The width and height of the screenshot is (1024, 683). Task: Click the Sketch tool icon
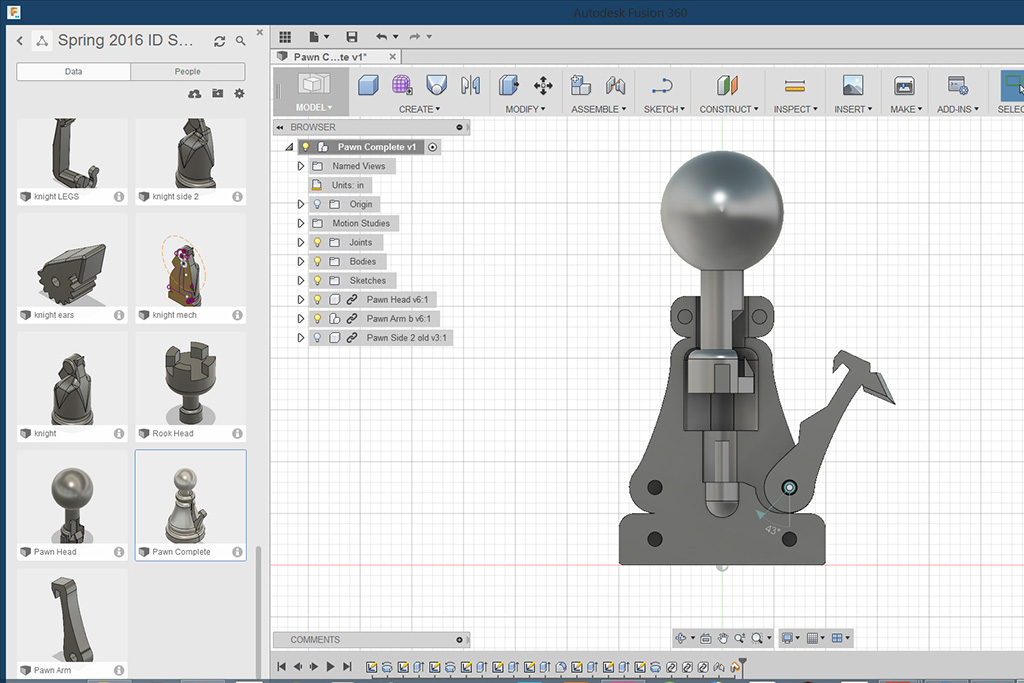(662, 86)
